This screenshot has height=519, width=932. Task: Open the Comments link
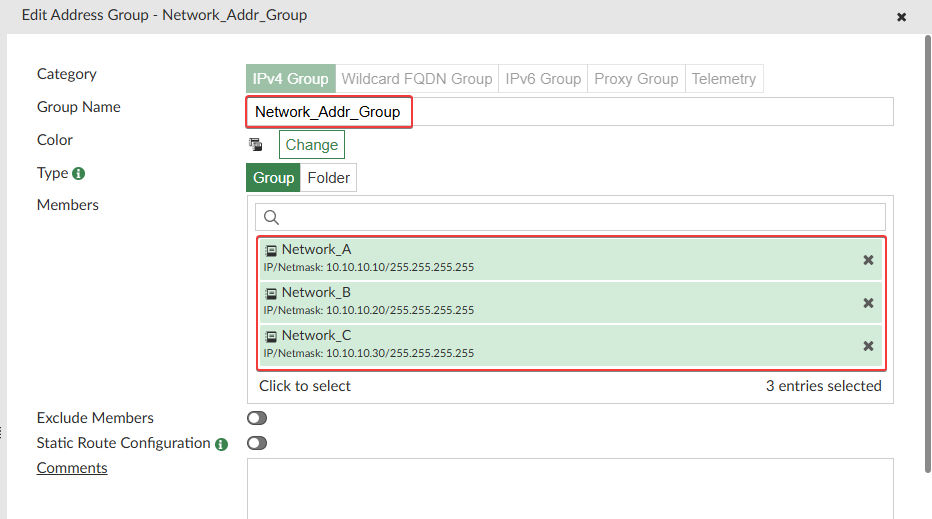tap(72, 468)
